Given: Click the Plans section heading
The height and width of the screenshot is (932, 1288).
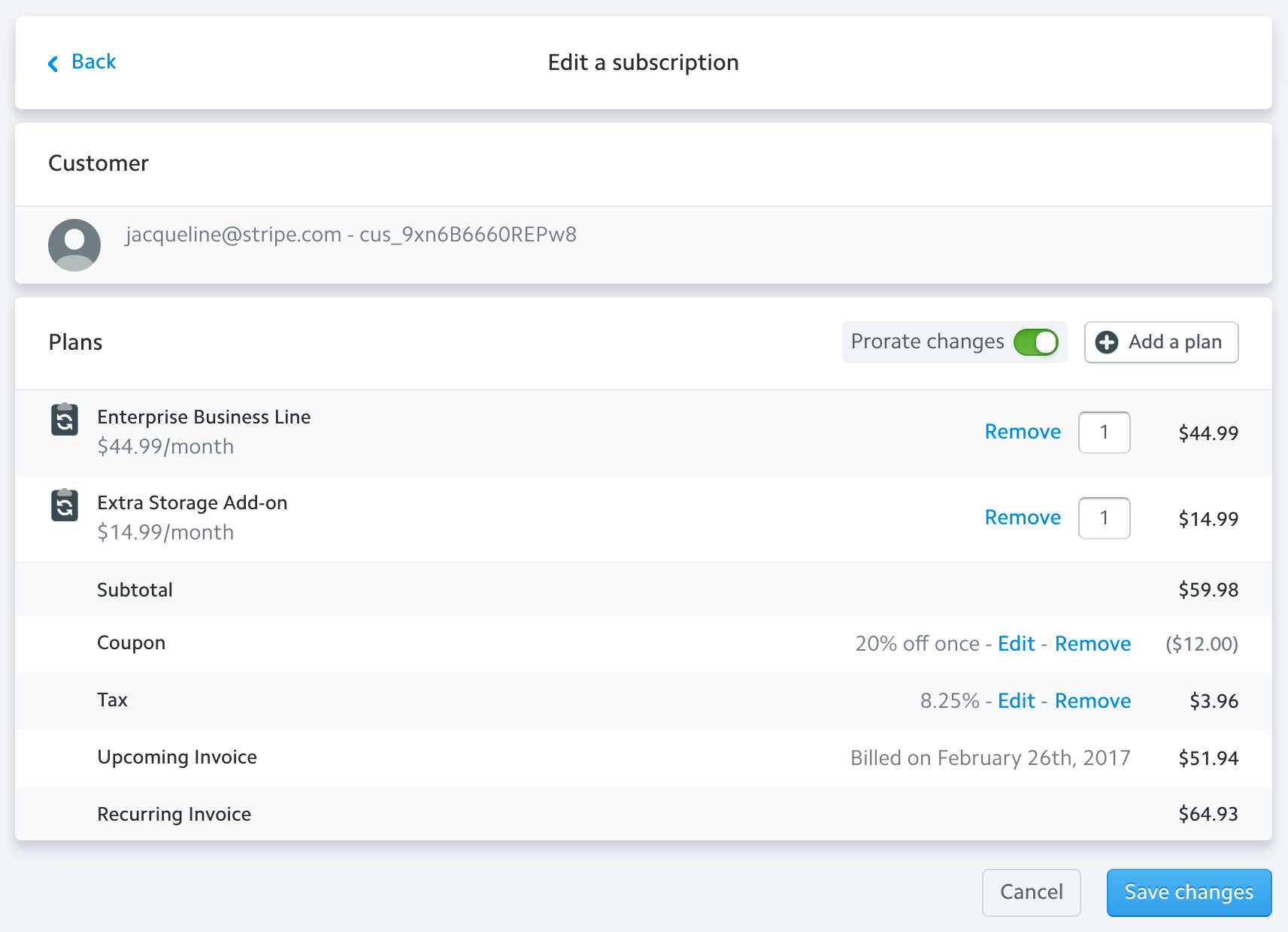Looking at the screenshot, I should (75, 342).
